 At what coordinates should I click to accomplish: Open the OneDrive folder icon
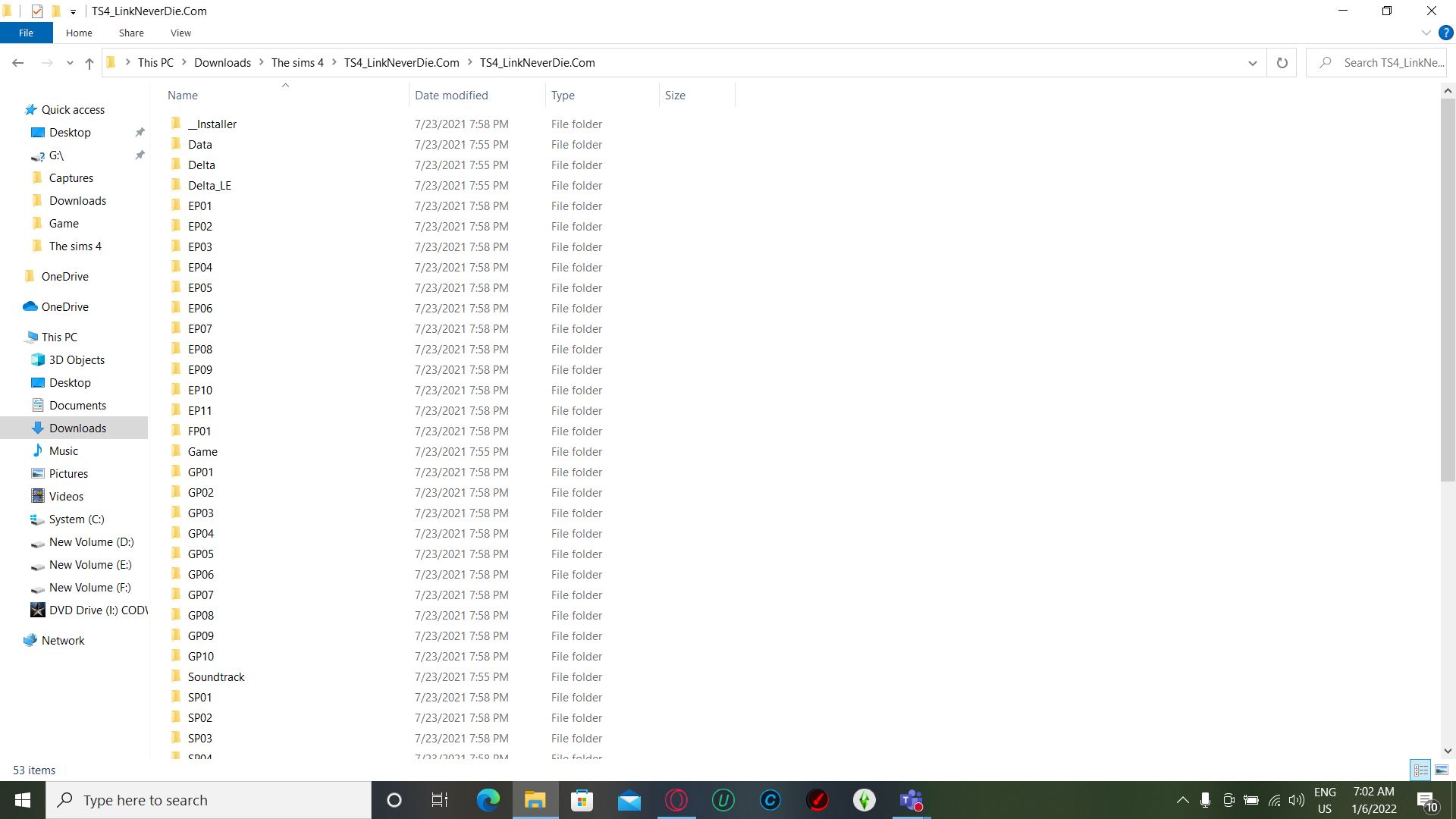pyautogui.click(x=64, y=275)
